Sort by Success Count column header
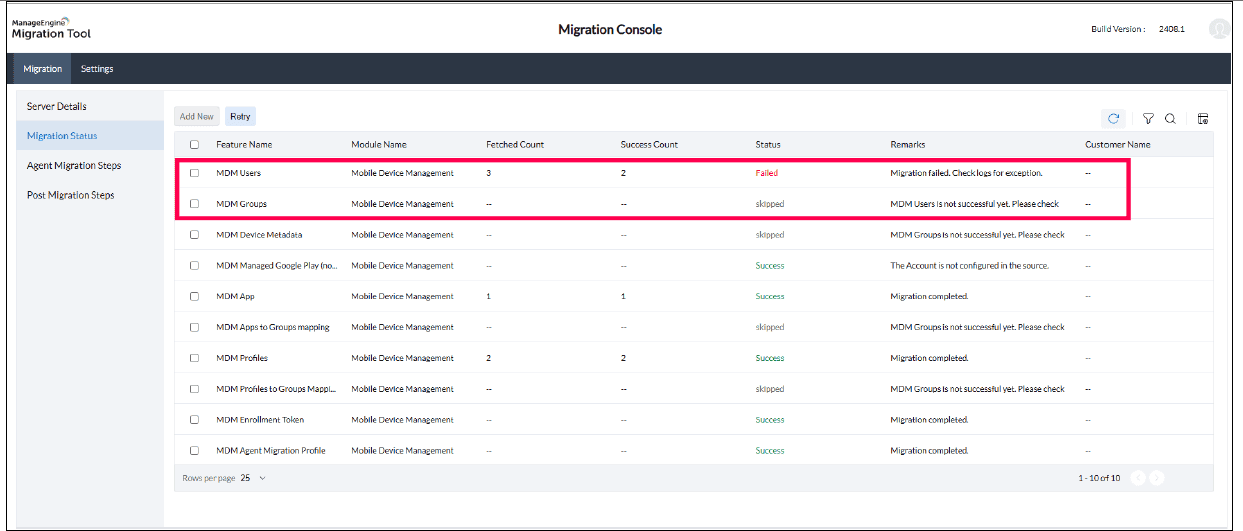This screenshot has width=1243, height=531. [x=650, y=145]
